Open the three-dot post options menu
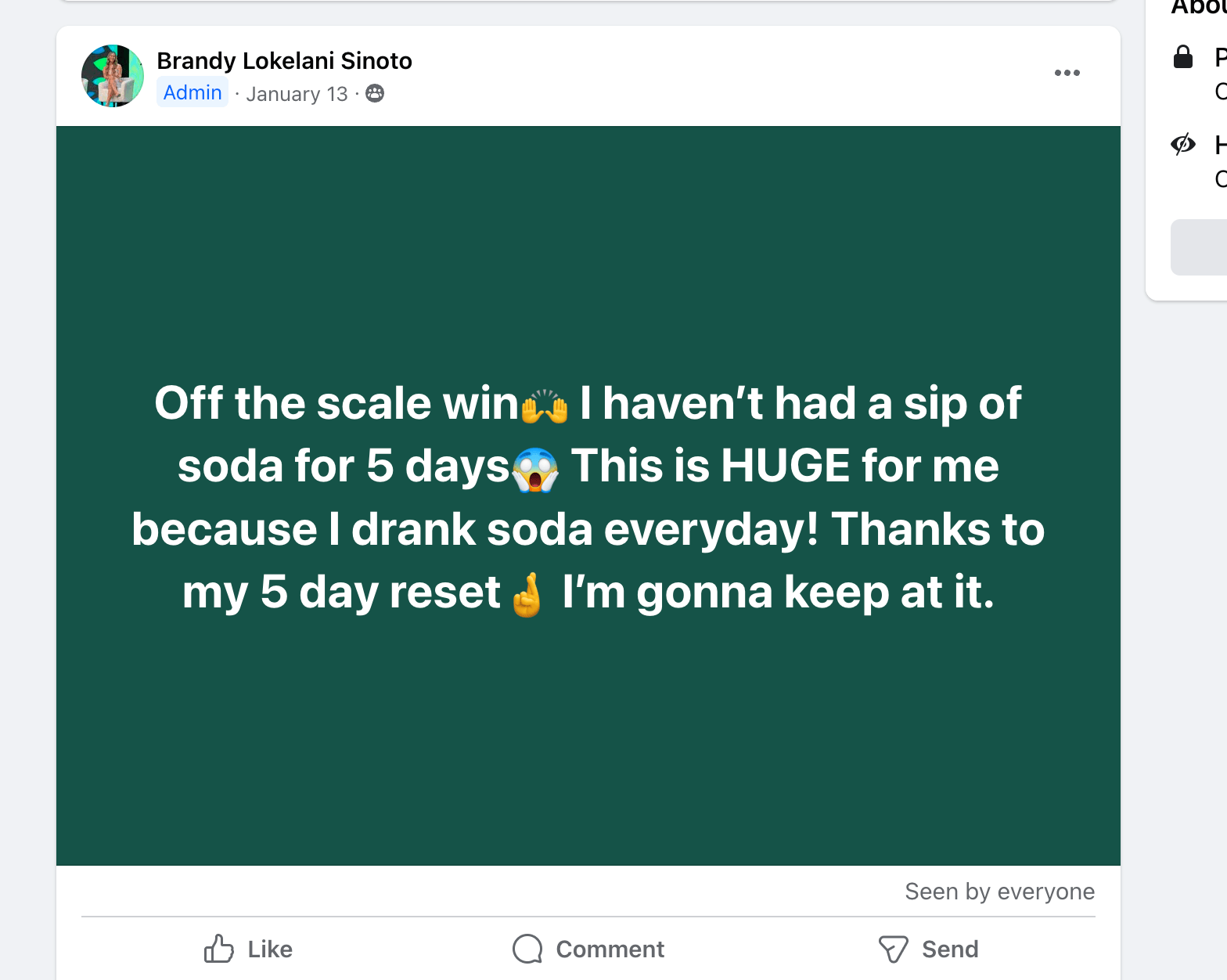The width and height of the screenshot is (1227, 980). 1067,73
